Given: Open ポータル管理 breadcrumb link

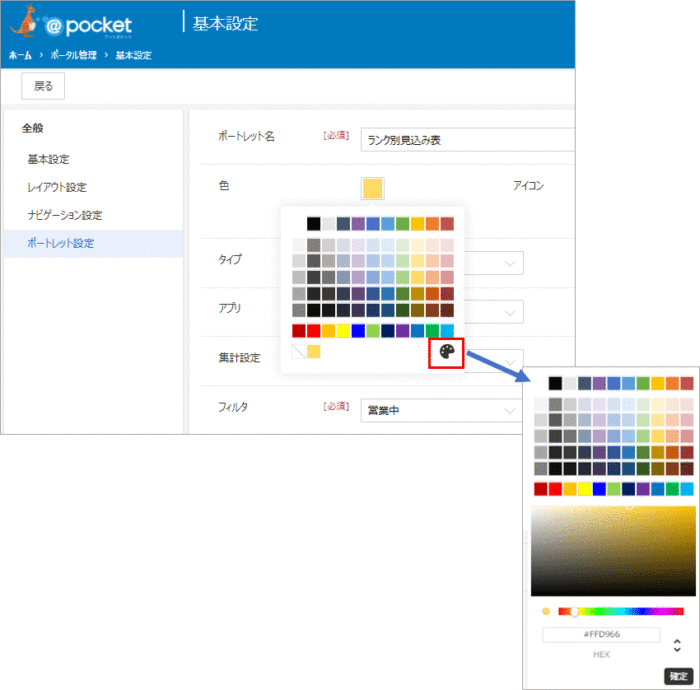Looking at the screenshot, I should [x=74, y=55].
